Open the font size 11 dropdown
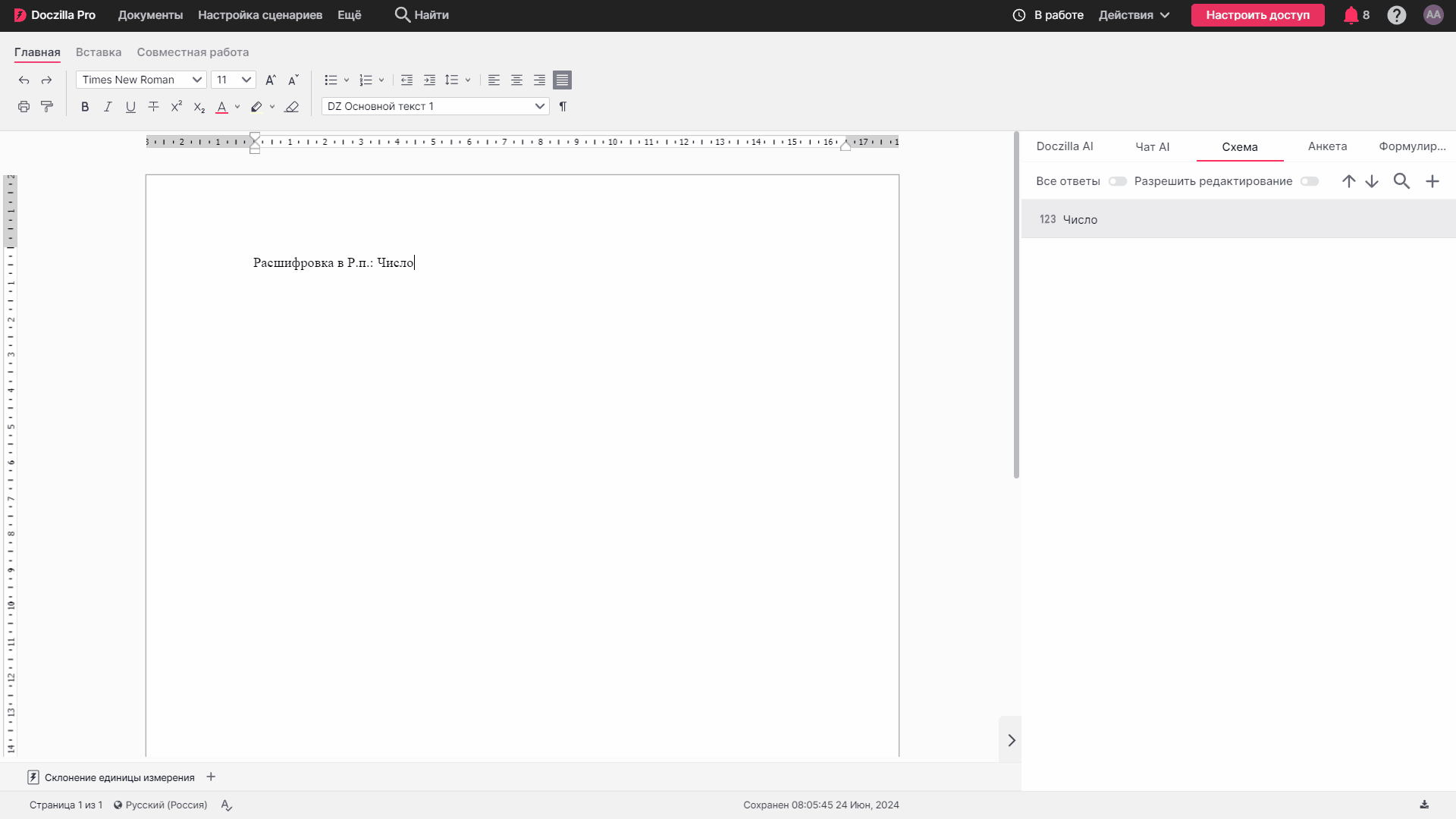Image resolution: width=1456 pixels, height=819 pixels. (x=234, y=80)
